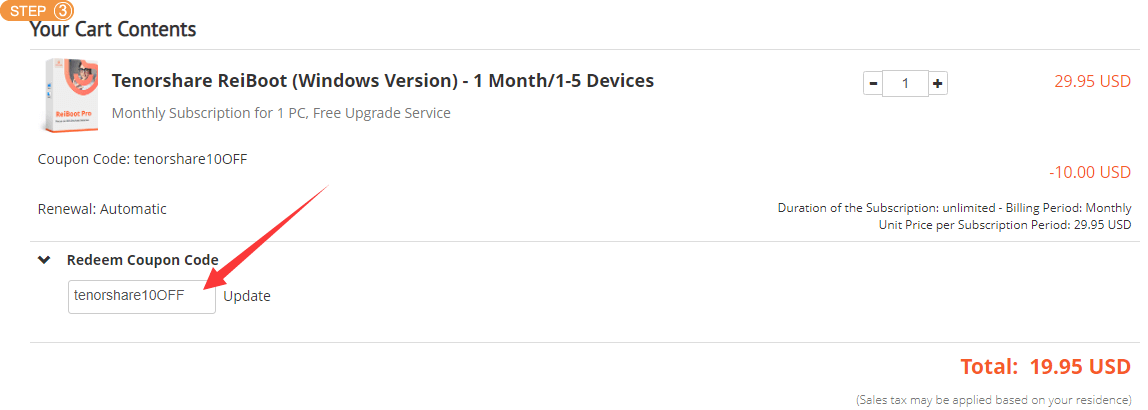
Task: Click the Coupon Code tenorshare10OFF line
Action: [143, 158]
